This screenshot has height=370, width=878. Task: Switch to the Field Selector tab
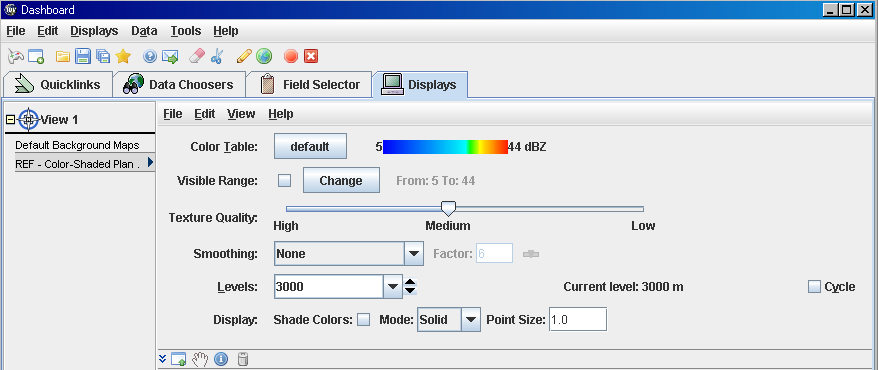[310, 85]
